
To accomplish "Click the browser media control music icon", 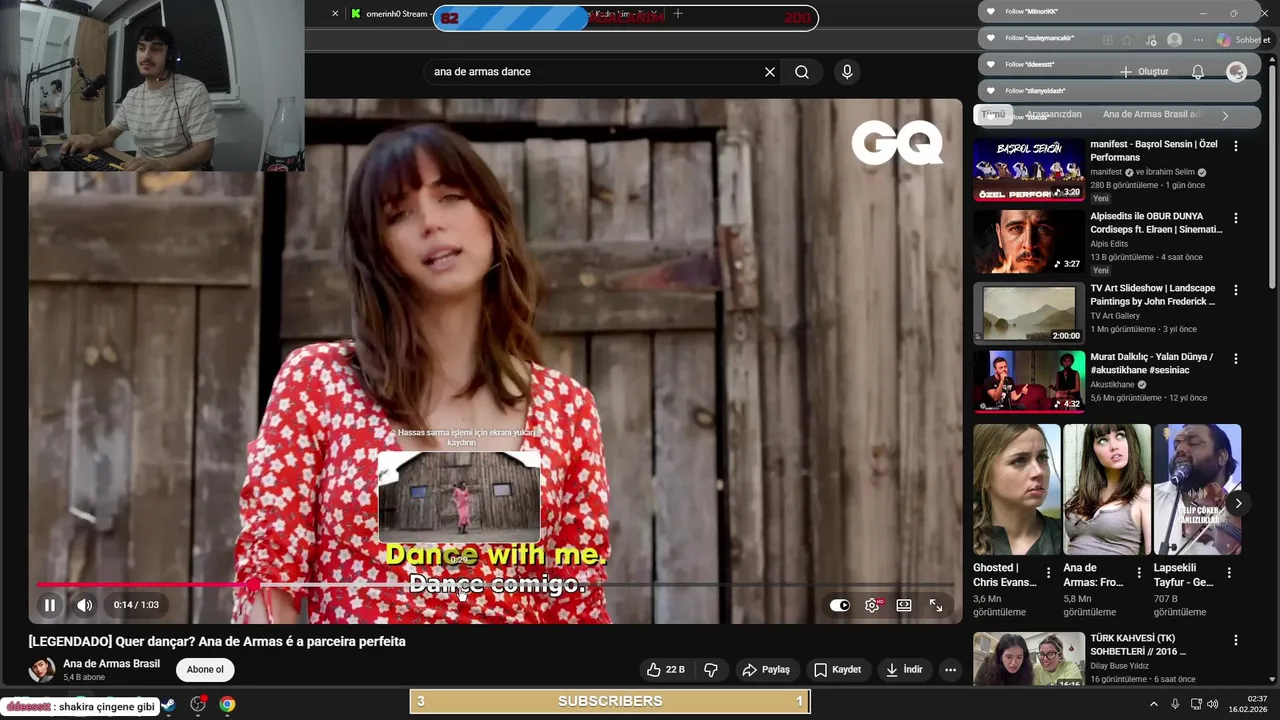I will (x=1151, y=40).
